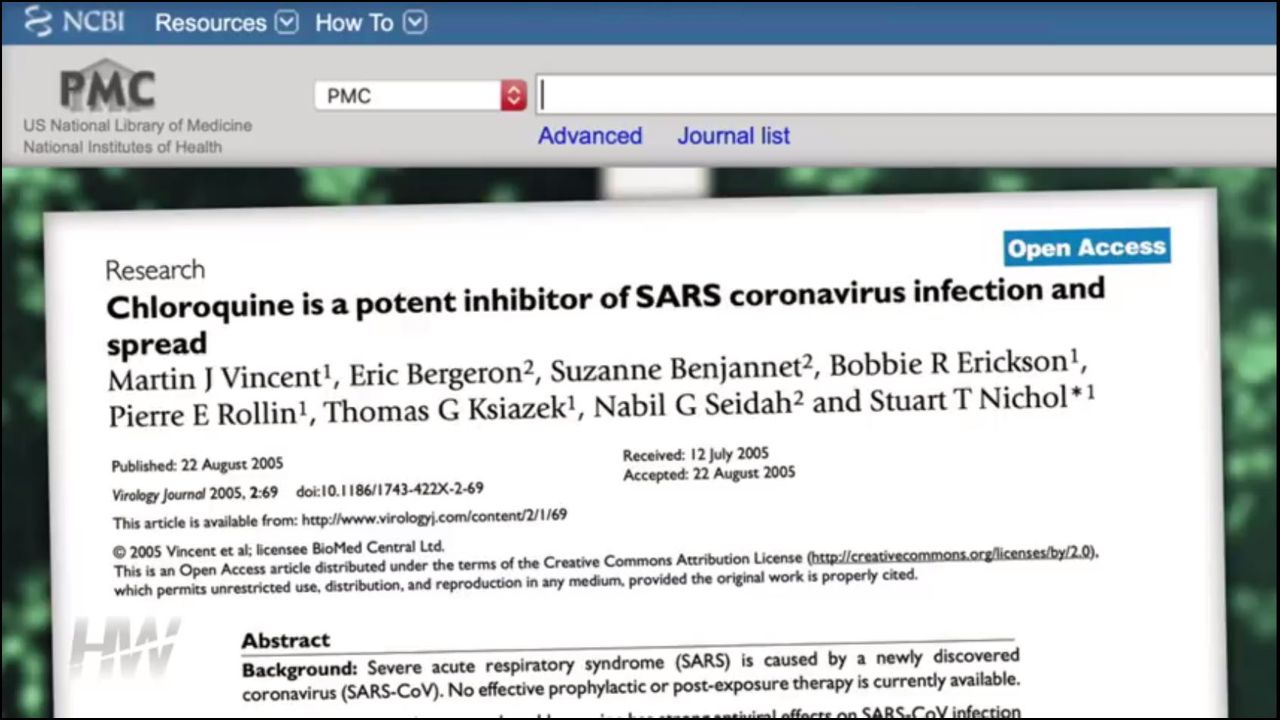The image size is (1280, 720).
Task: Click the NCBI helix logo
Action: (x=38, y=21)
